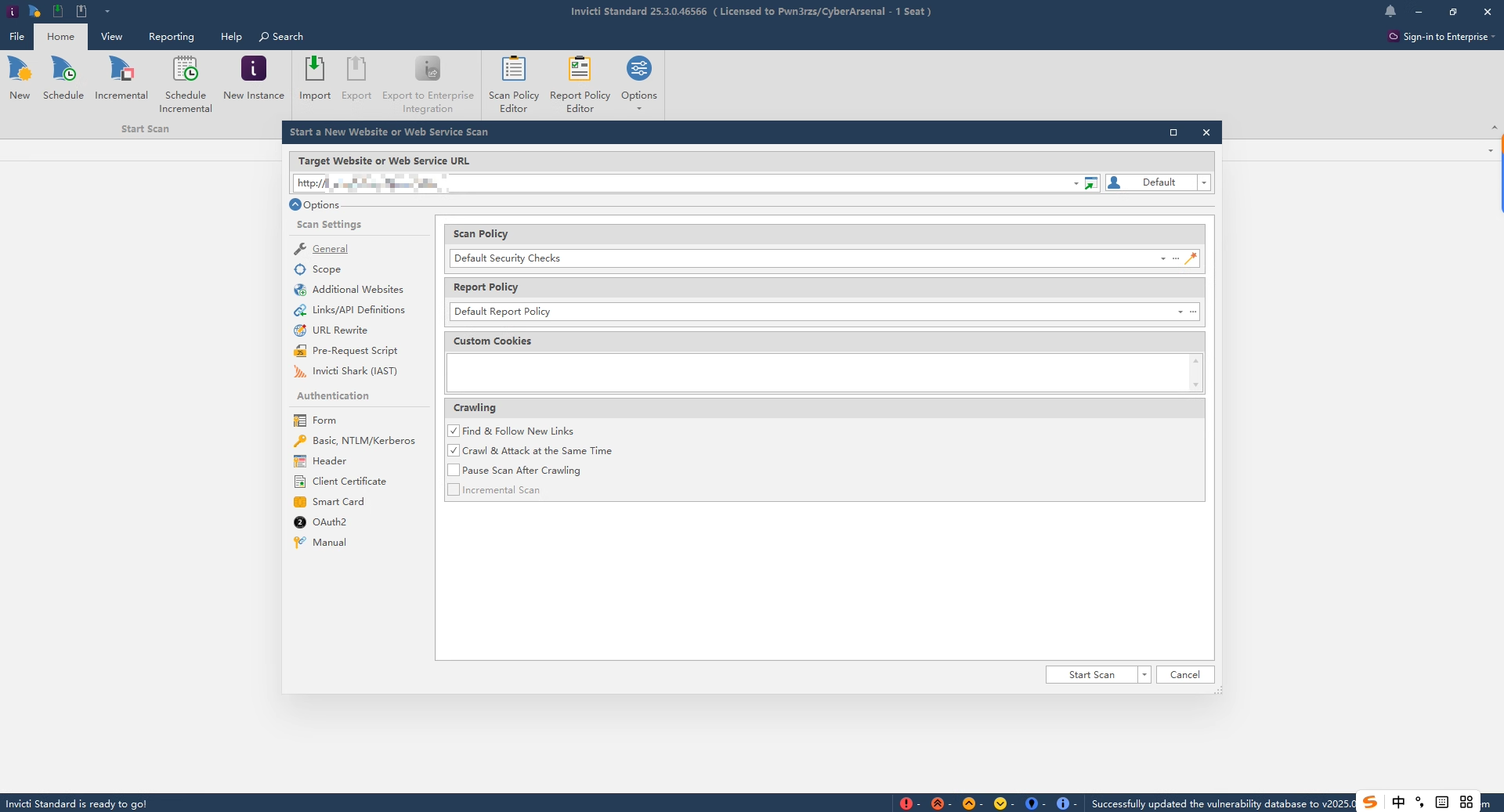The width and height of the screenshot is (1504, 812).
Task: Click the Default profile button
Action: coord(1151,182)
